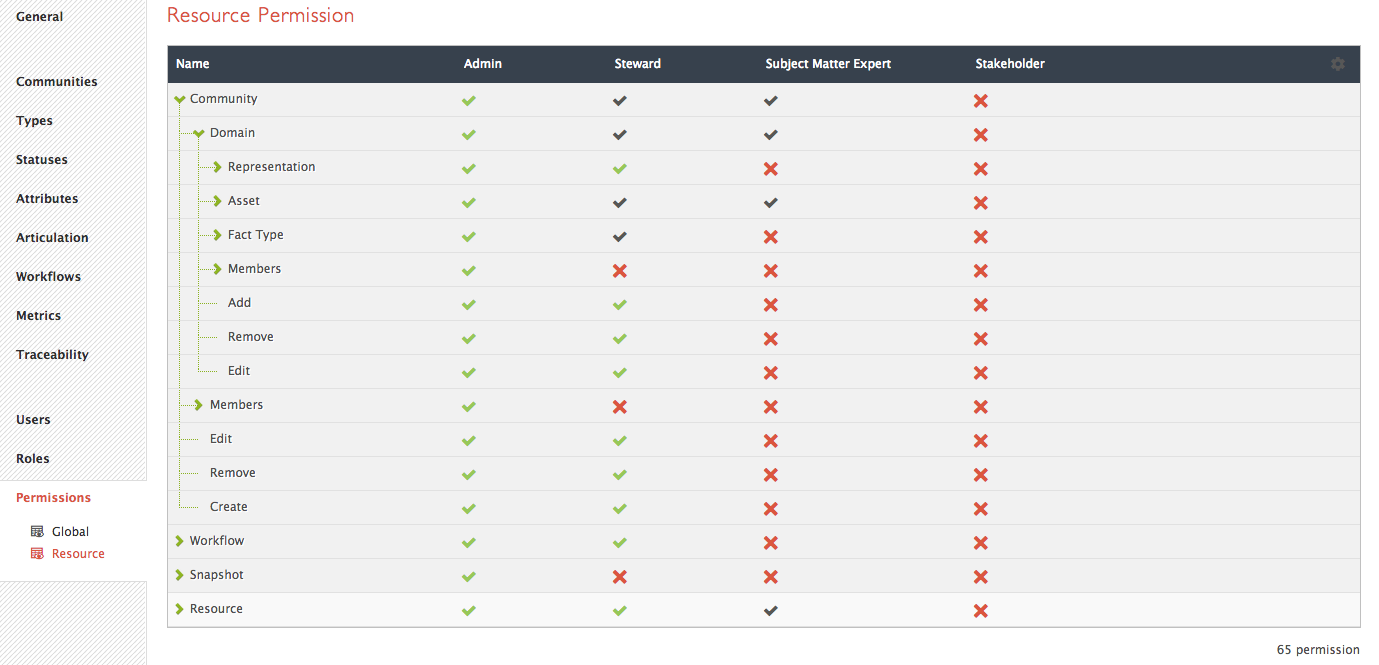The image size is (1379, 665).
Task: Select the Permissions sidebar heading
Action: (53, 498)
